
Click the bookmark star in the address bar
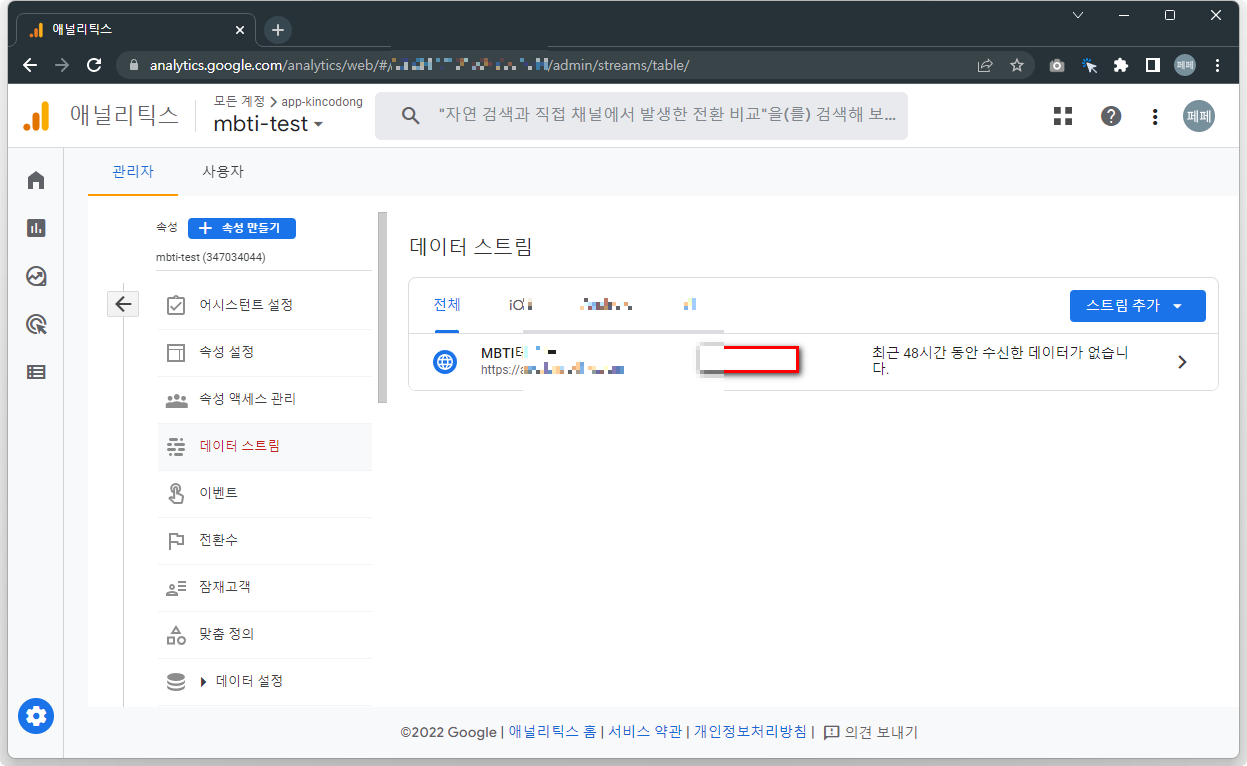coord(1017,64)
